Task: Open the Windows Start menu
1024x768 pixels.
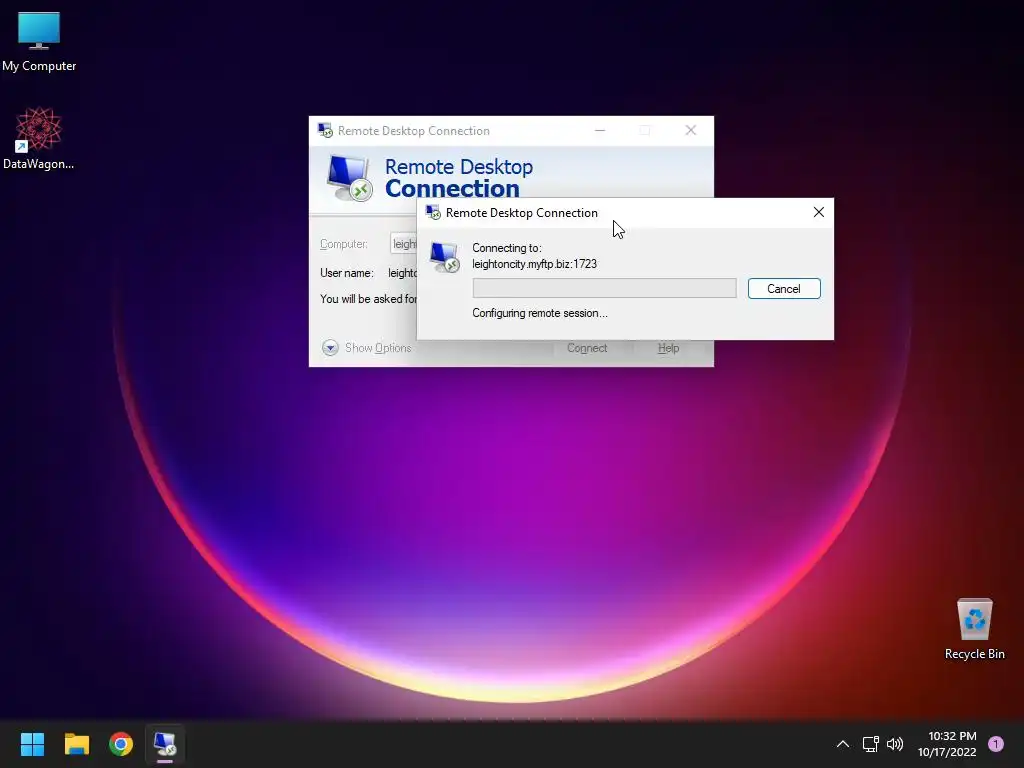Action: pos(32,744)
